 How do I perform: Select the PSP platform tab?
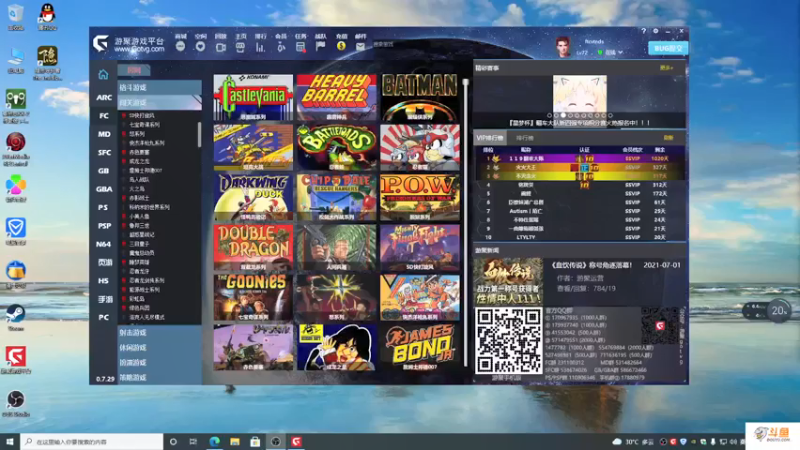point(104,226)
